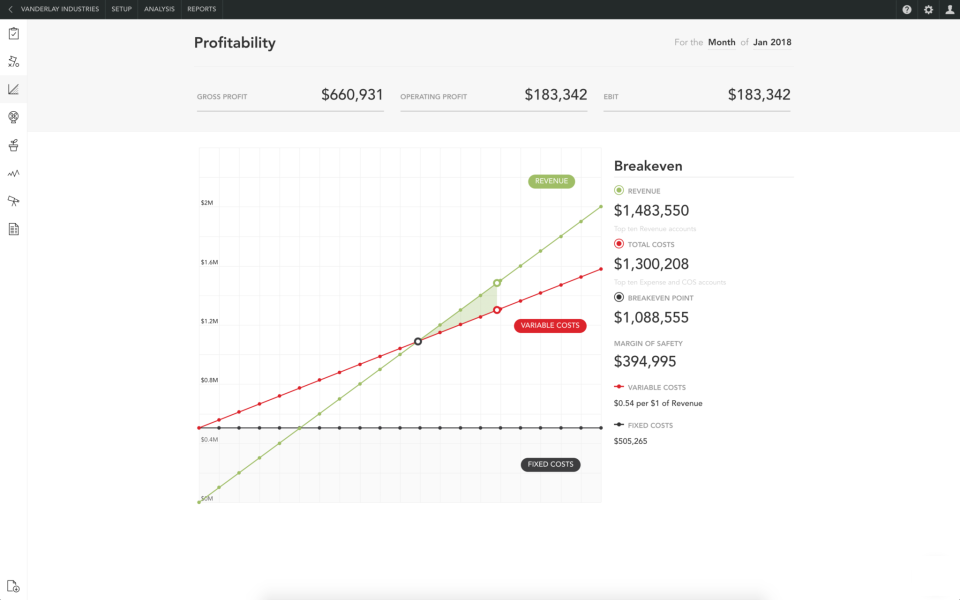Toggle the BREAKEVEN POINT indicator
The height and width of the screenshot is (600, 960).
coord(621,297)
